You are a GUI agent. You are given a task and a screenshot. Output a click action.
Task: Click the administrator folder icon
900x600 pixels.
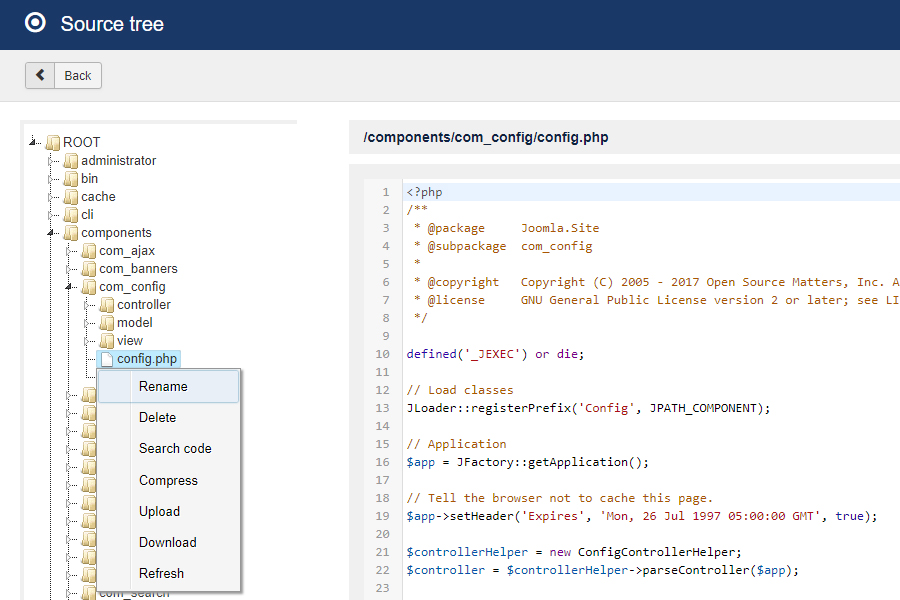tap(71, 161)
